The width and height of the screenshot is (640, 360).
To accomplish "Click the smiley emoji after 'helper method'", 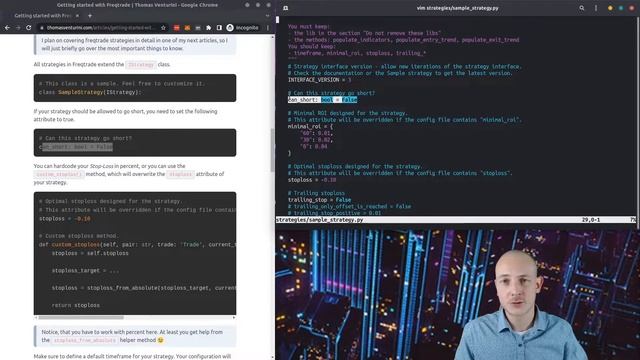I will pos(160,340).
